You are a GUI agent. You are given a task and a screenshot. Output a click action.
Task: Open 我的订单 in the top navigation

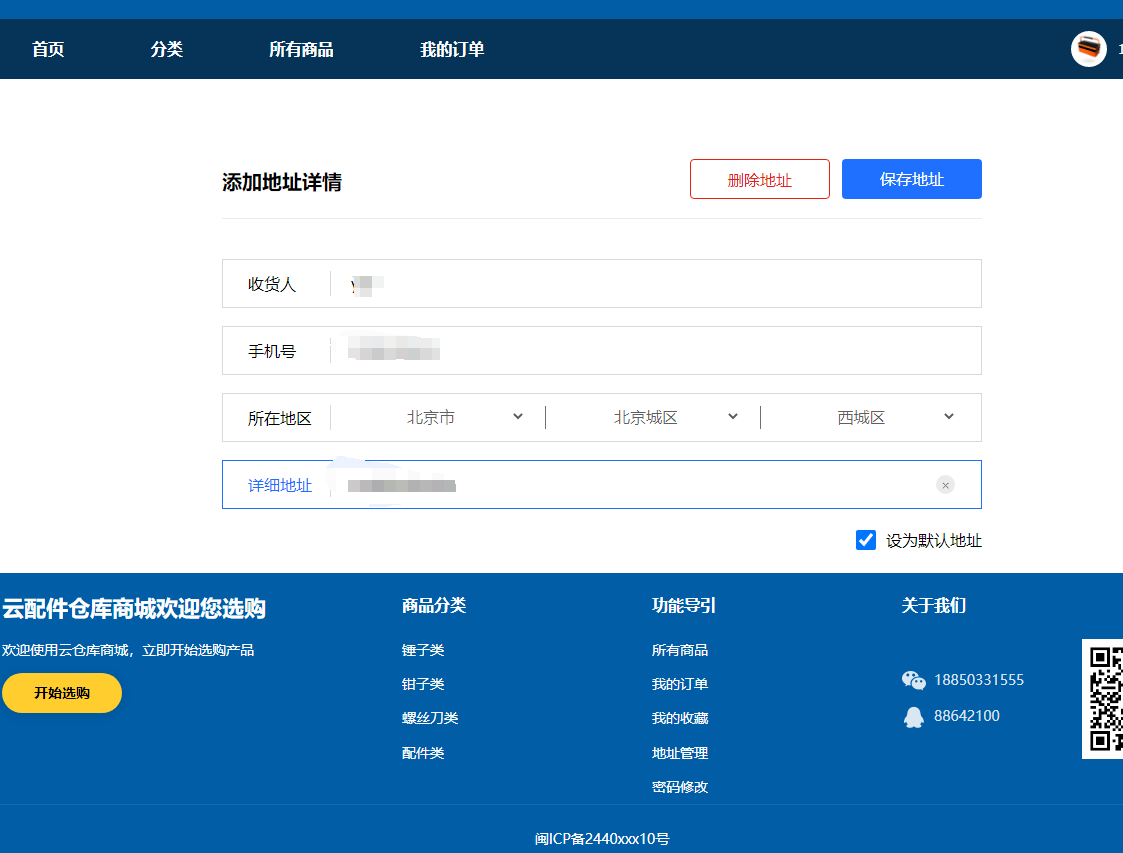pos(452,49)
